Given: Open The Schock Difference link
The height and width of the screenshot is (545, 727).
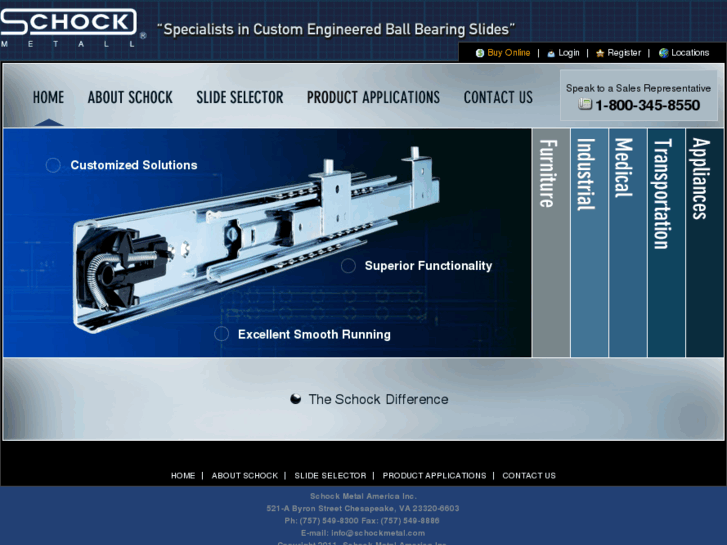Looking at the screenshot, I should click(x=378, y=399).
